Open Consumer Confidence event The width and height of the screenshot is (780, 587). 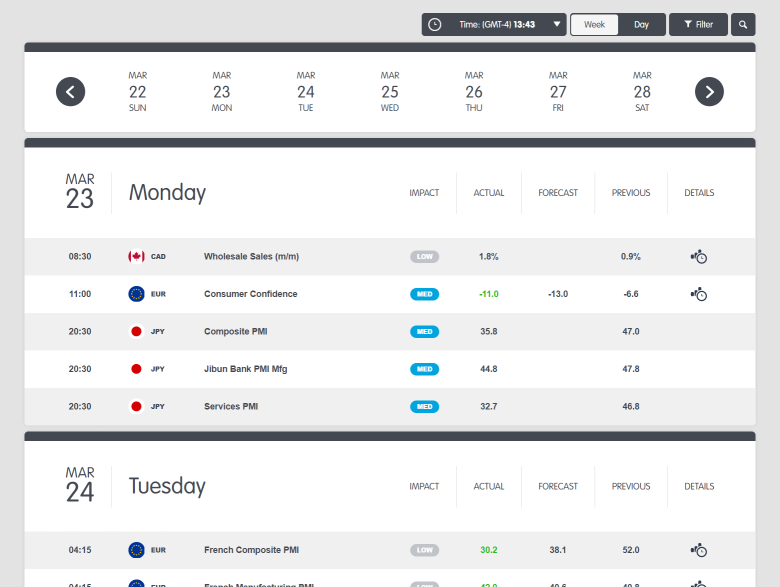coord(251,294)
